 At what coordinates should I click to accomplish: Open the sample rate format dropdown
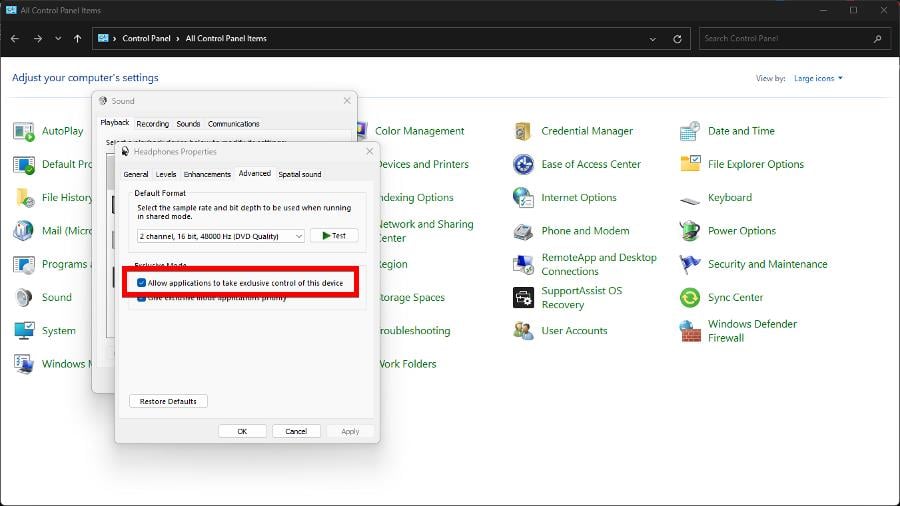[220, 236]
